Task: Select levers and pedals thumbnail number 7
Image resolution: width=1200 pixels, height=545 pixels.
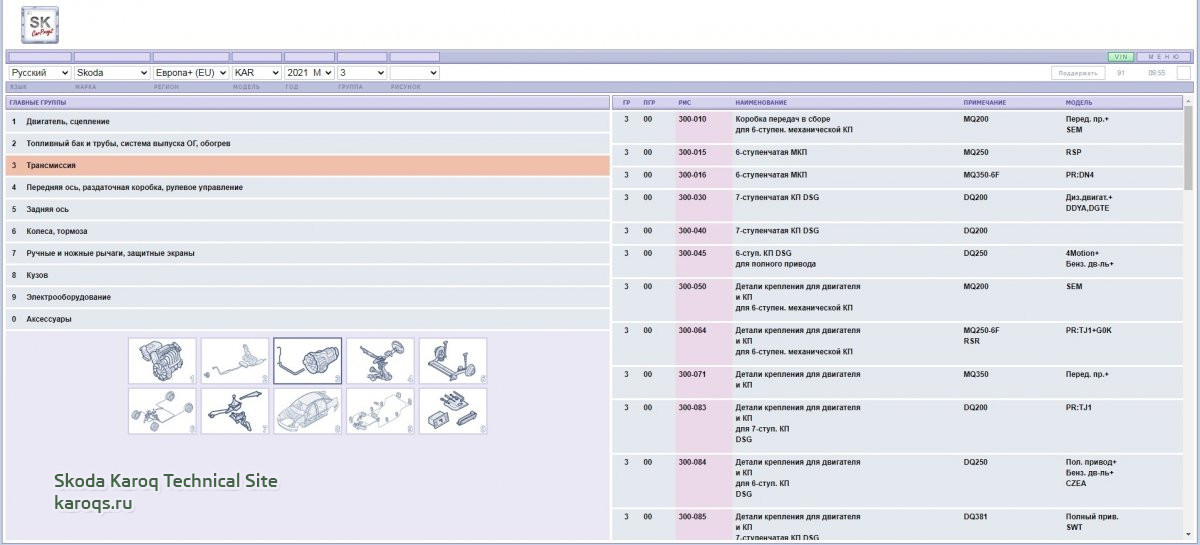Action: [x=235, y=411]
